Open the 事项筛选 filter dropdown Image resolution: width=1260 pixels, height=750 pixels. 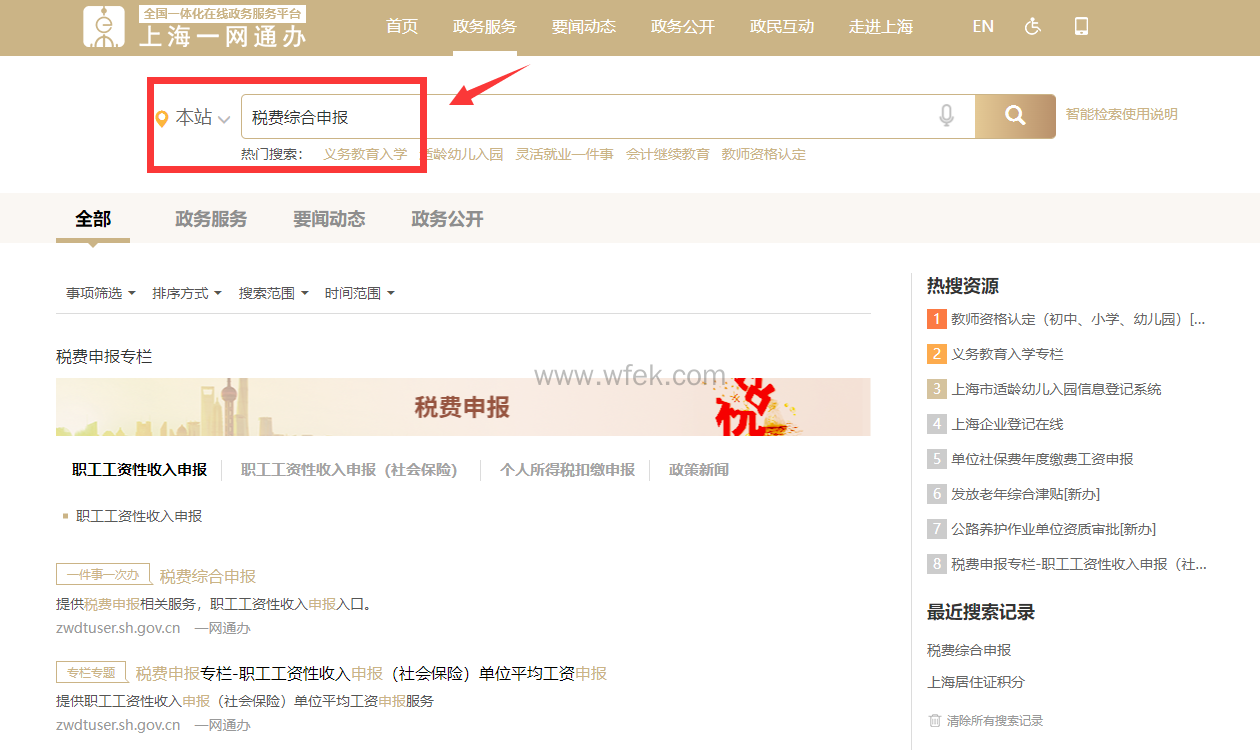click(100, 293)
